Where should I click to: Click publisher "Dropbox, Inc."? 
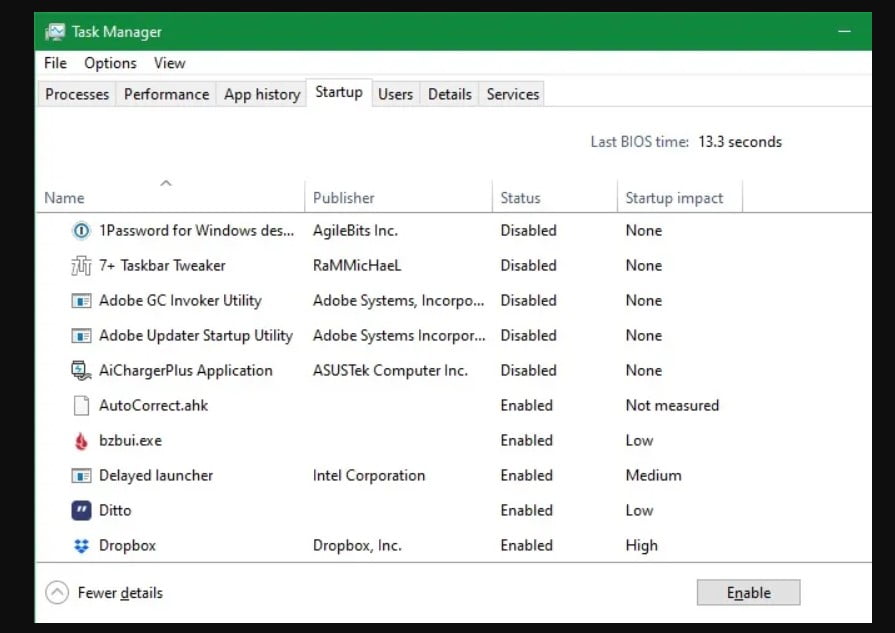tap(357, 546)
